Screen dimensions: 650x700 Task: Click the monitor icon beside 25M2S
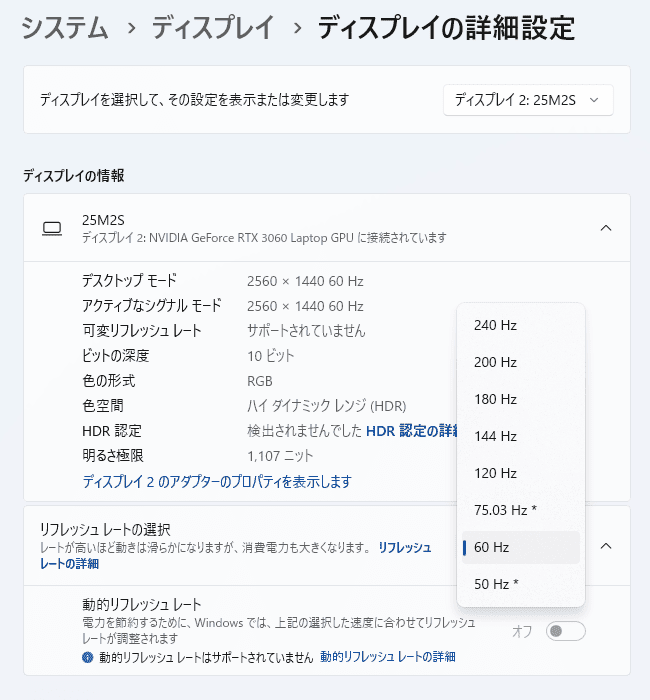pos(52,229)
